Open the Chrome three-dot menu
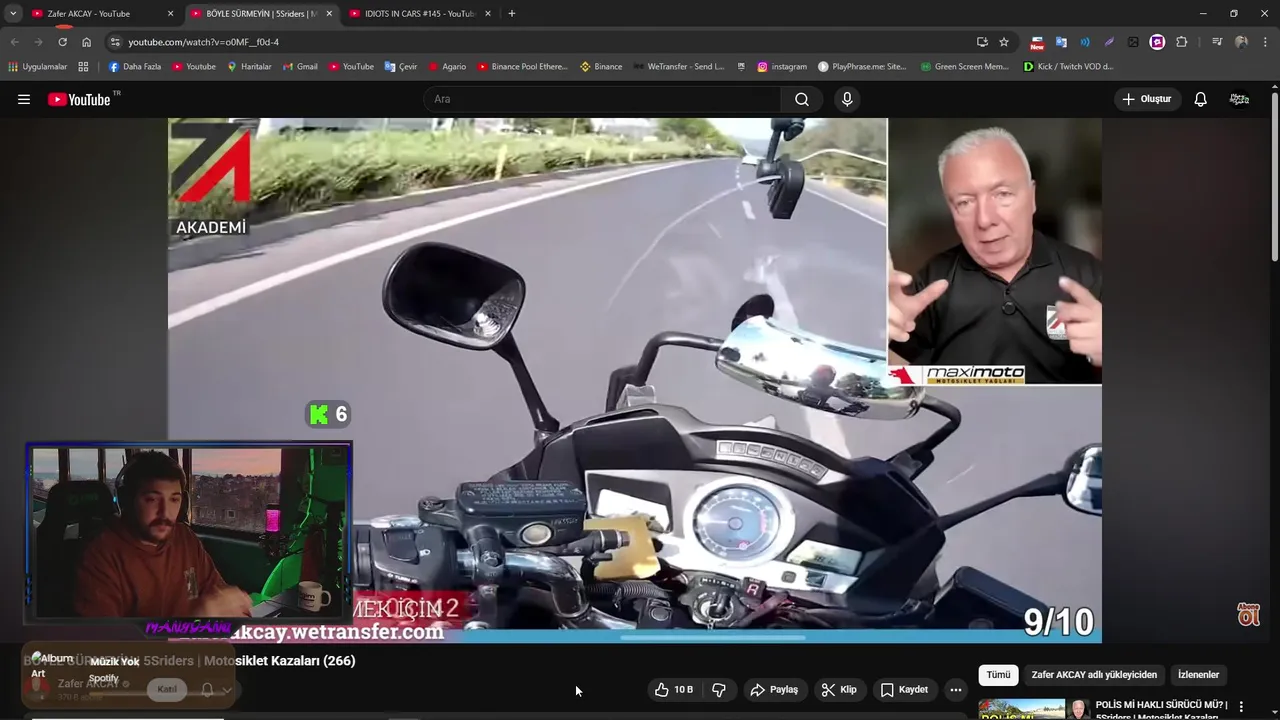The width and height of the screenshot is (1280, 720). [1265, 42]
